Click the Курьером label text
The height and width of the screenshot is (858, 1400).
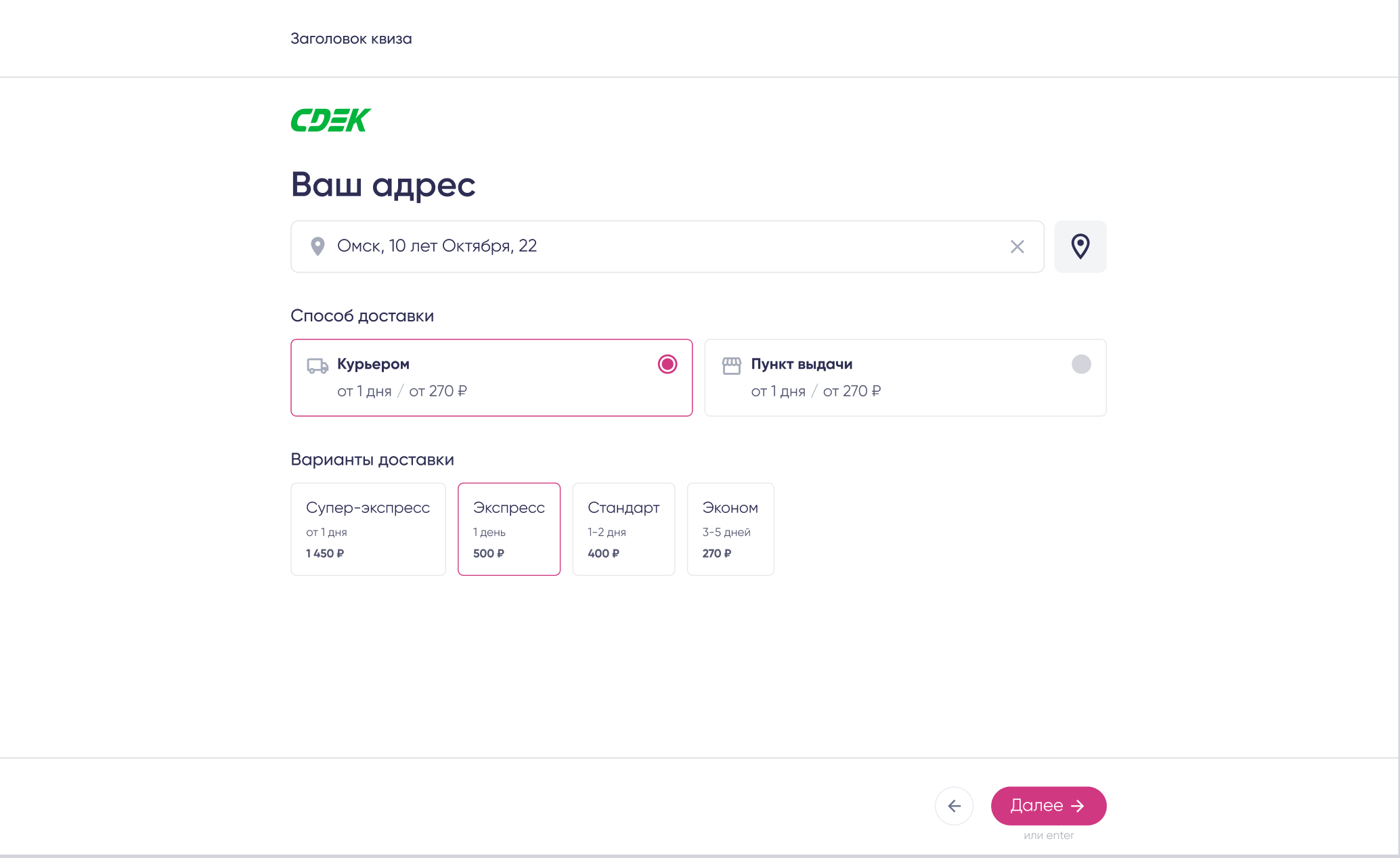(x=373, y=364)
